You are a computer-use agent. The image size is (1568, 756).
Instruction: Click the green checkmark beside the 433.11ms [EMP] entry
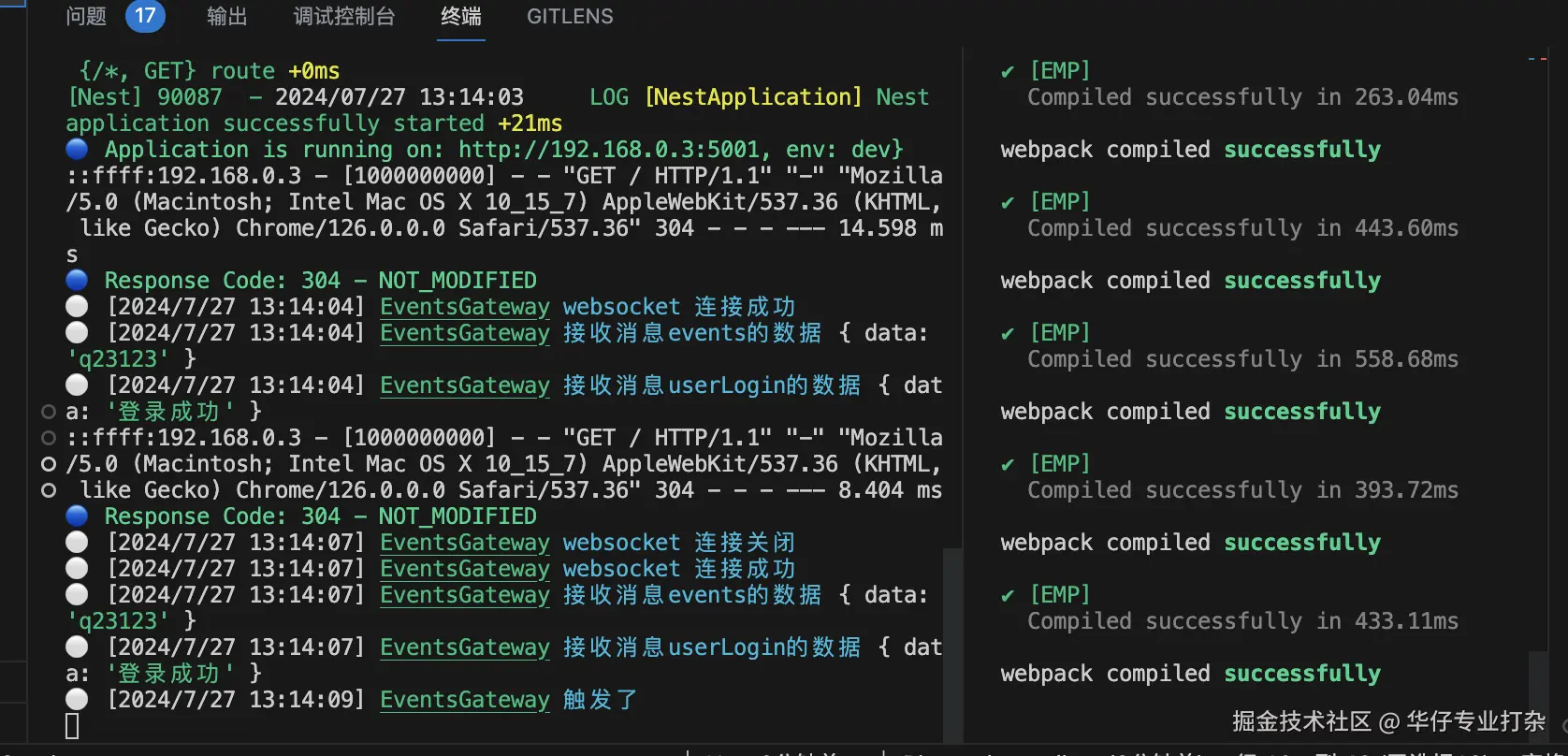(x=1008, y=595)
